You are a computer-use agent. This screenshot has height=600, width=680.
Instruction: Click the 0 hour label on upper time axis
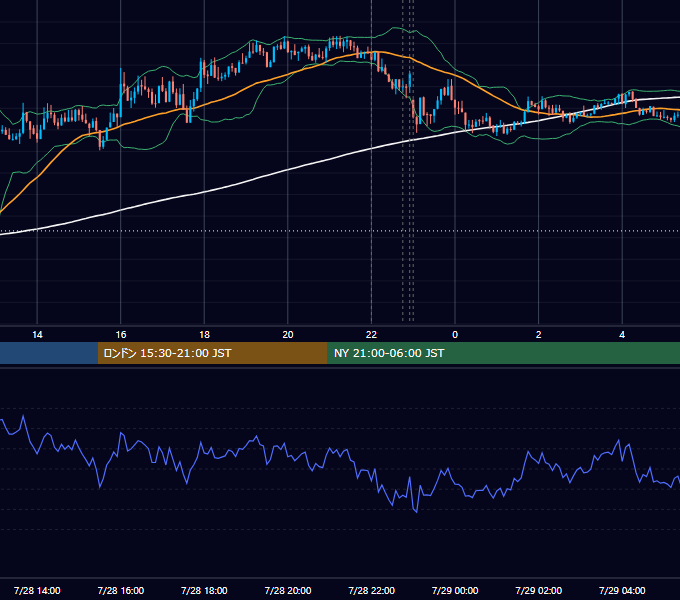(x=455, y=335)
